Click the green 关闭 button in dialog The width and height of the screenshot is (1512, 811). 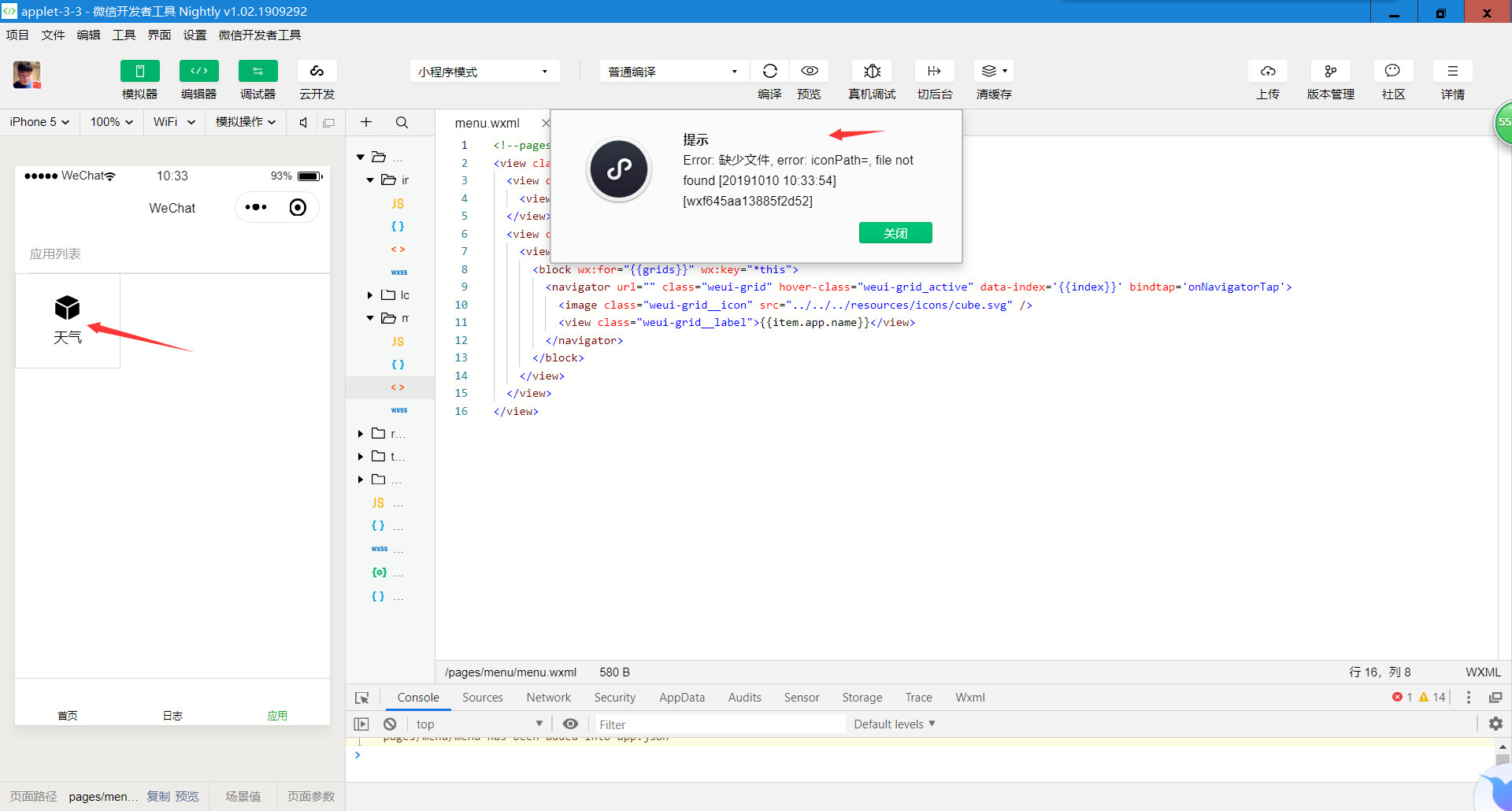[895, 233]
